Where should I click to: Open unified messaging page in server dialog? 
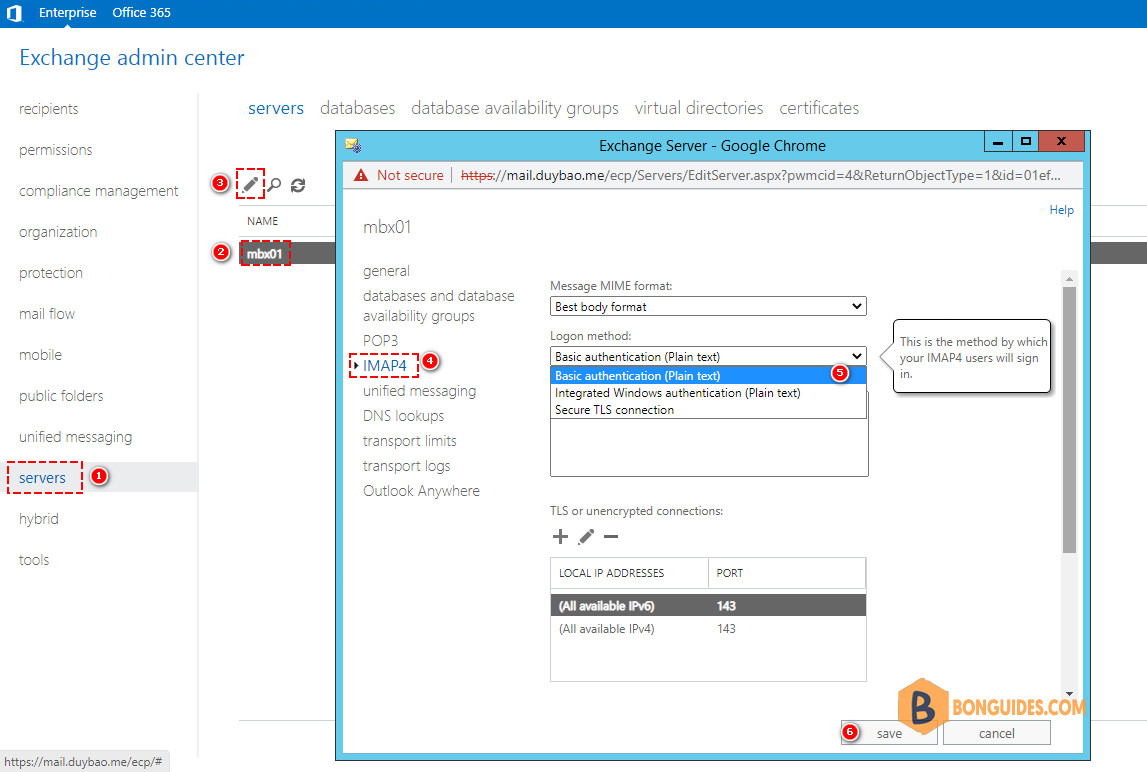tap(419, 391)
